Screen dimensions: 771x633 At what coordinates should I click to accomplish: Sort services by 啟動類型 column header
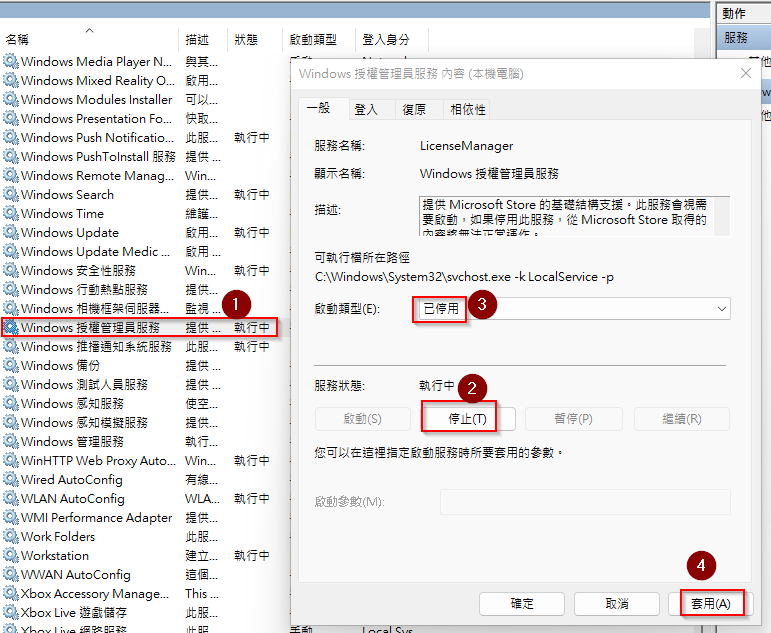tap(319, 39)
